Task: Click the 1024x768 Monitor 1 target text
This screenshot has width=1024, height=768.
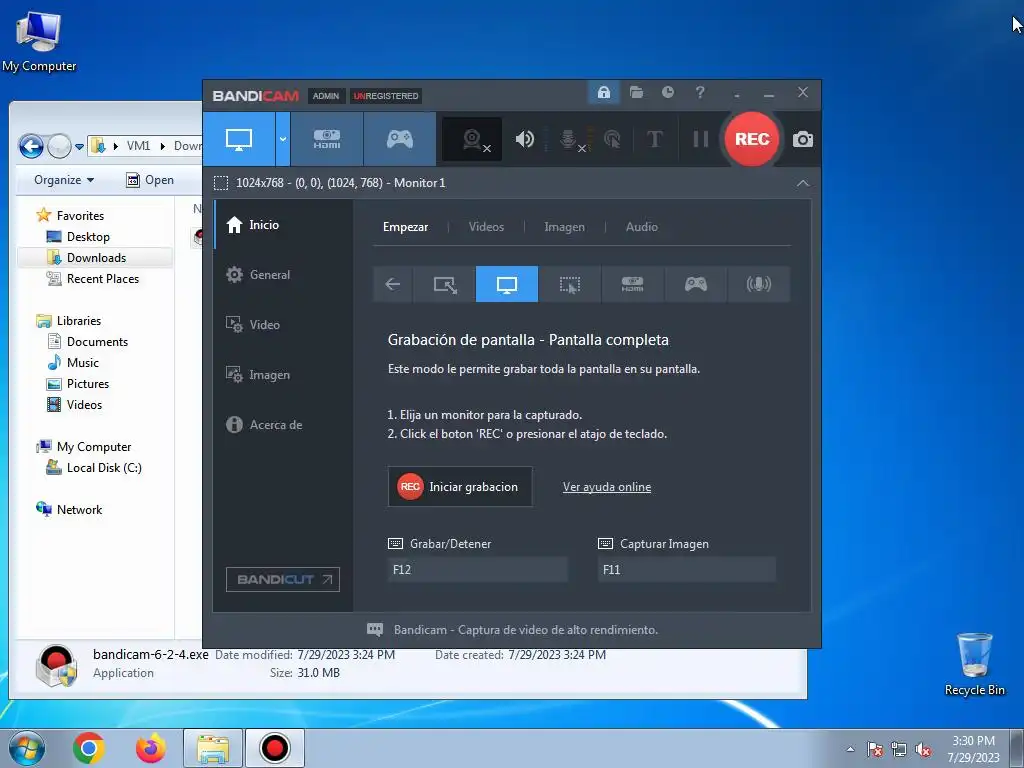Action: pos(340,183)
